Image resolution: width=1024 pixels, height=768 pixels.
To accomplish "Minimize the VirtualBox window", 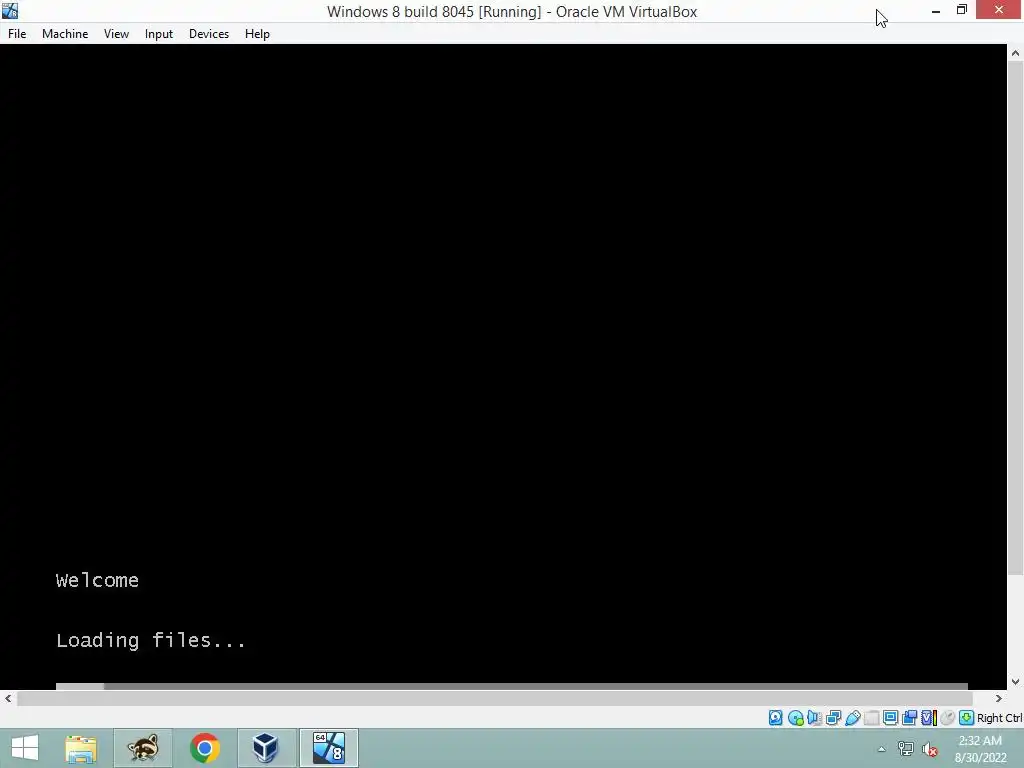I will pyautogui.click(x=936, y=10).
